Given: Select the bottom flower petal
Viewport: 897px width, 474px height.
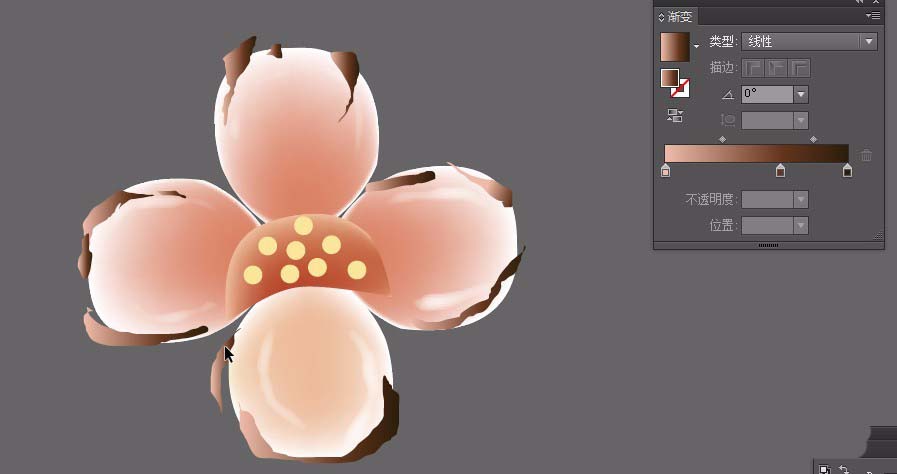Looking at the screenshot, I should pos(312,372).
